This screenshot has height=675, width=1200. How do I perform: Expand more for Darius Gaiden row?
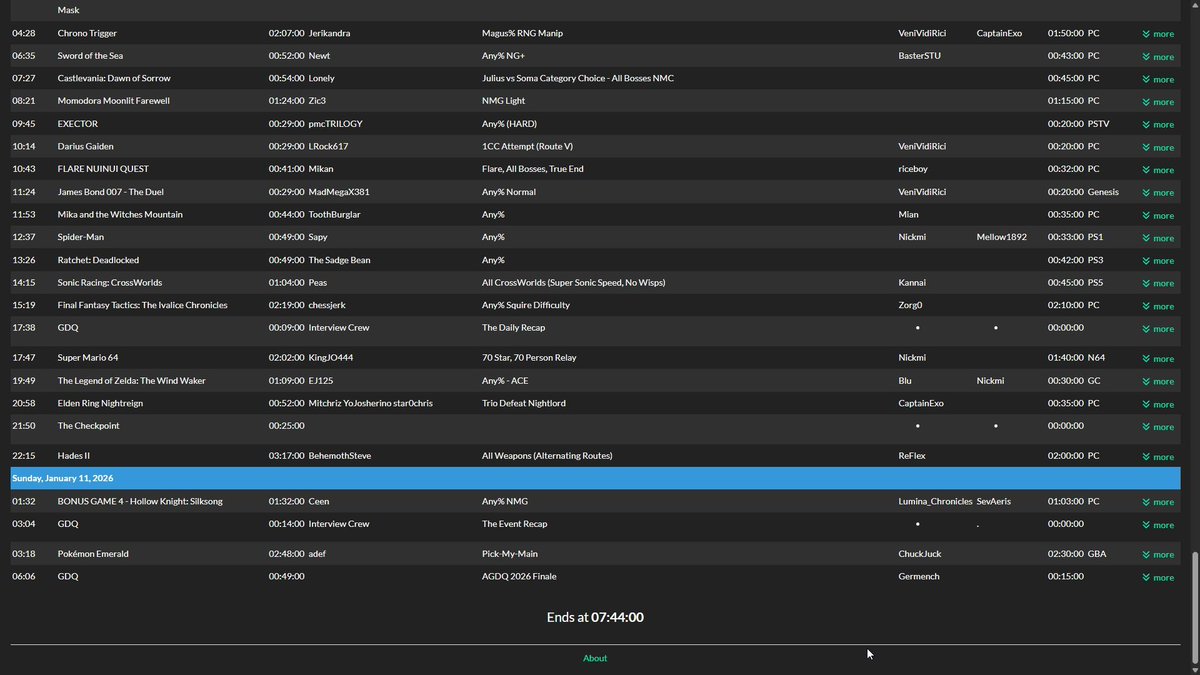point(1158,147)
